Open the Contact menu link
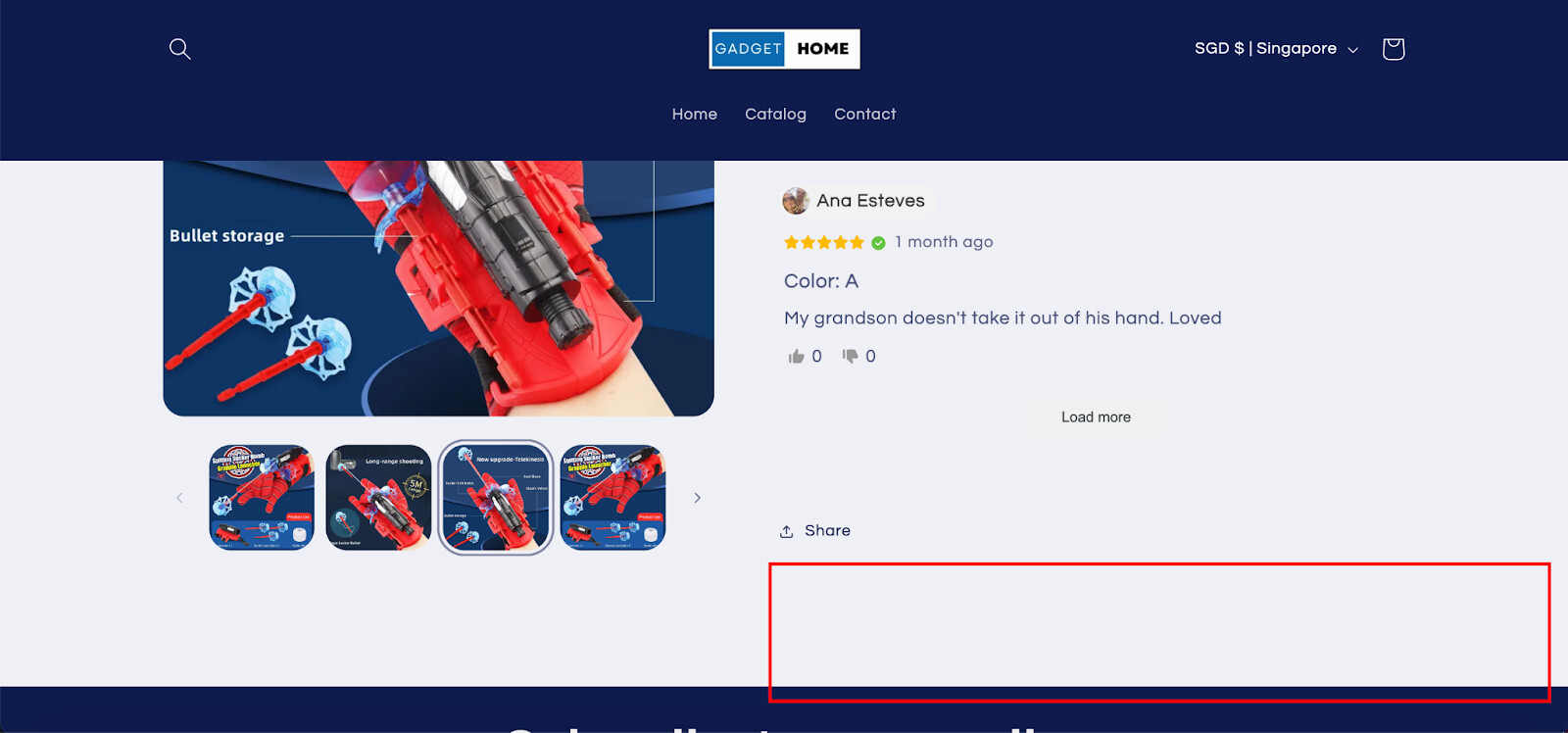 (864, 115)
